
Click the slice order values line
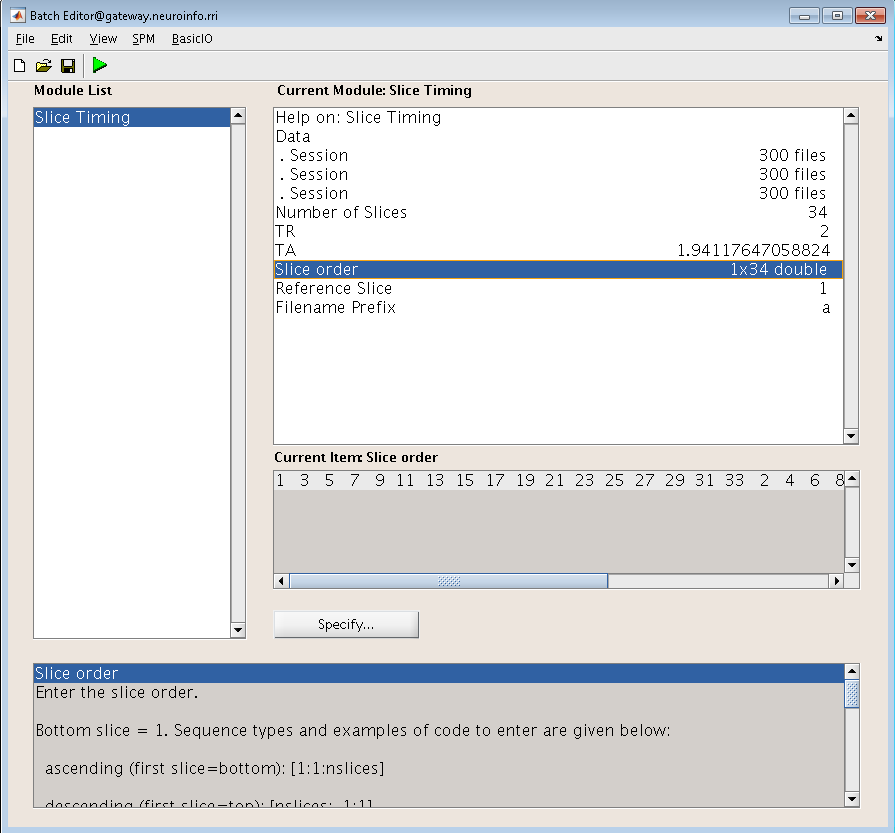click(559, 480)
